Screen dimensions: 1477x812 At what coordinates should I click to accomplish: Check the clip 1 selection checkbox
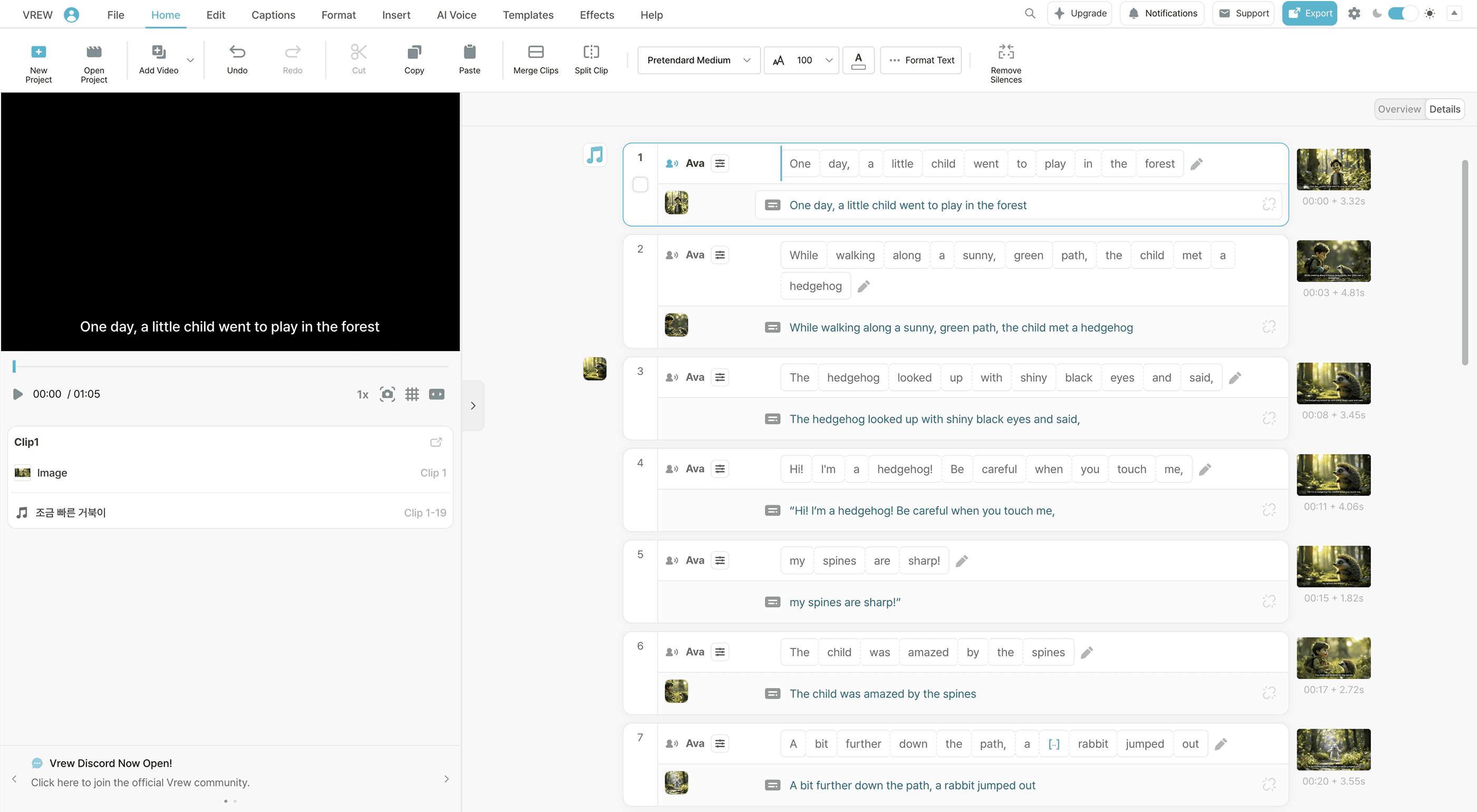(x=640, y=185)
